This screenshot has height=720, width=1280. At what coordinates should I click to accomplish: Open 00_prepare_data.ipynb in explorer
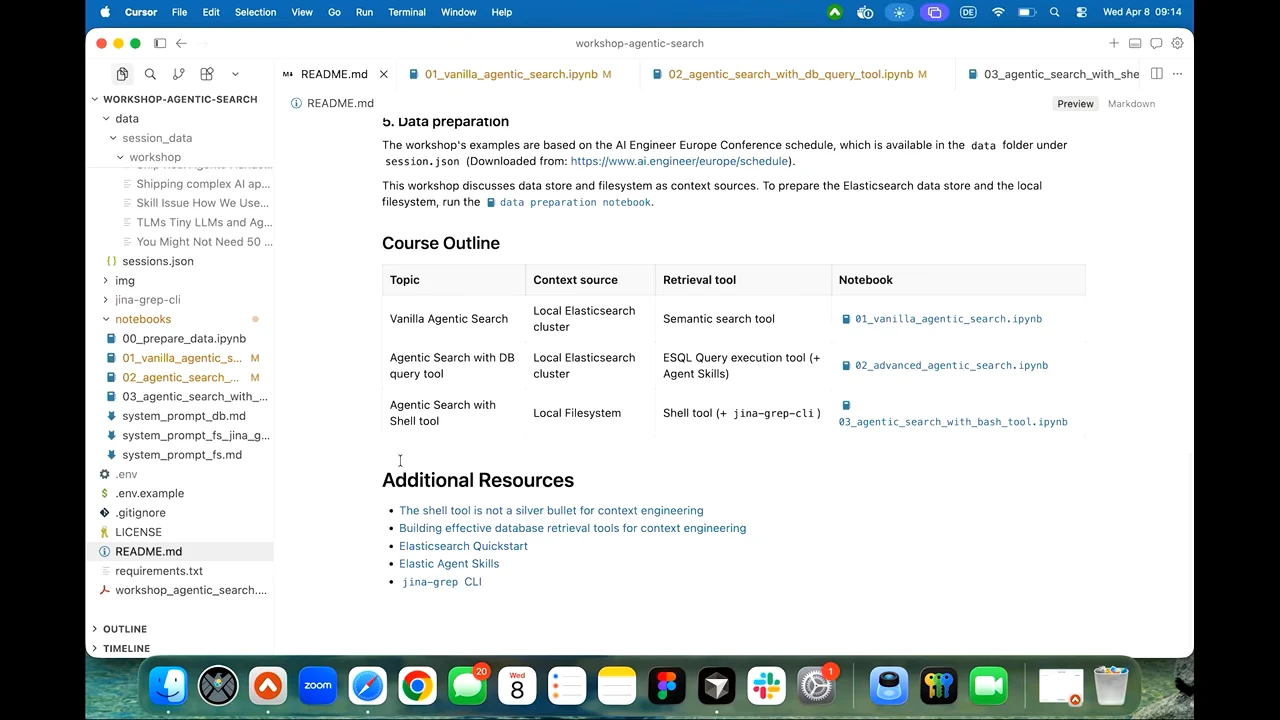pyautogui.click(x=184, y=338)
